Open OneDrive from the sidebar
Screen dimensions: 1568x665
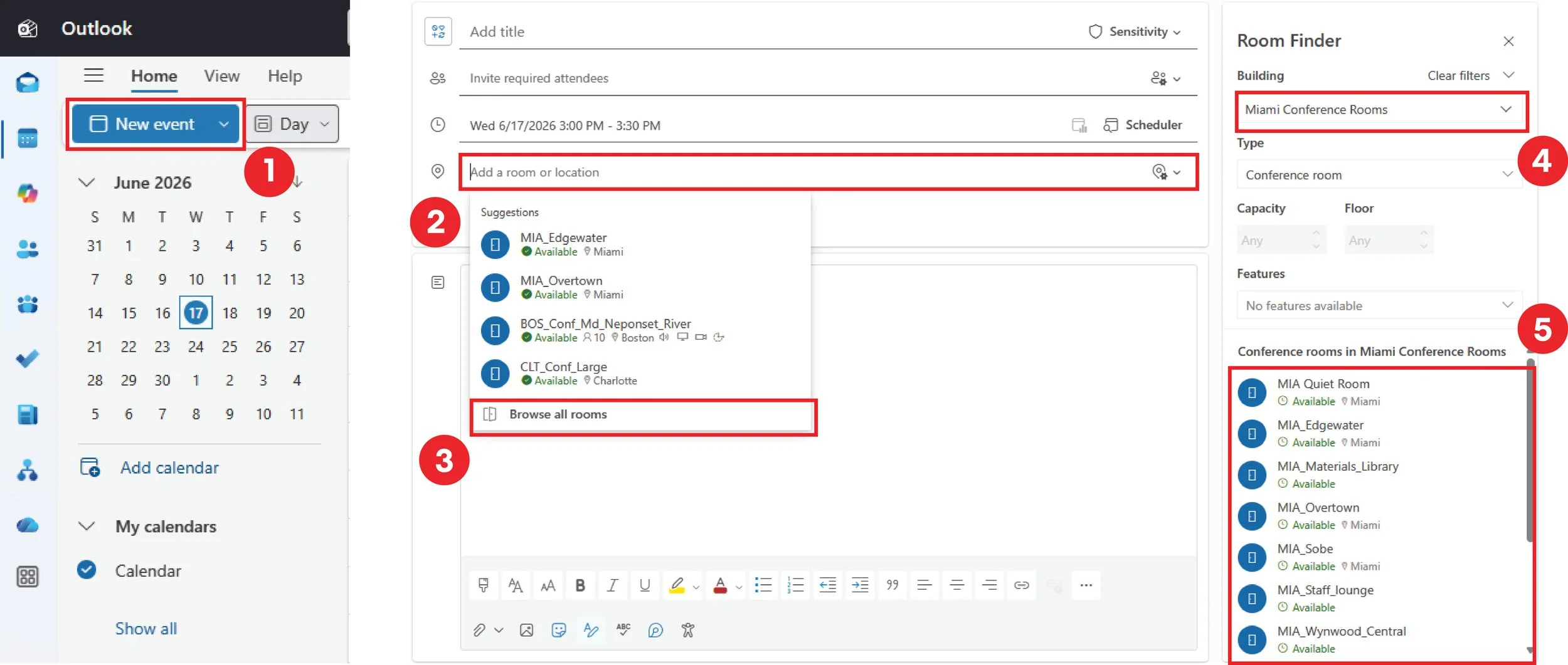[28, 525]
